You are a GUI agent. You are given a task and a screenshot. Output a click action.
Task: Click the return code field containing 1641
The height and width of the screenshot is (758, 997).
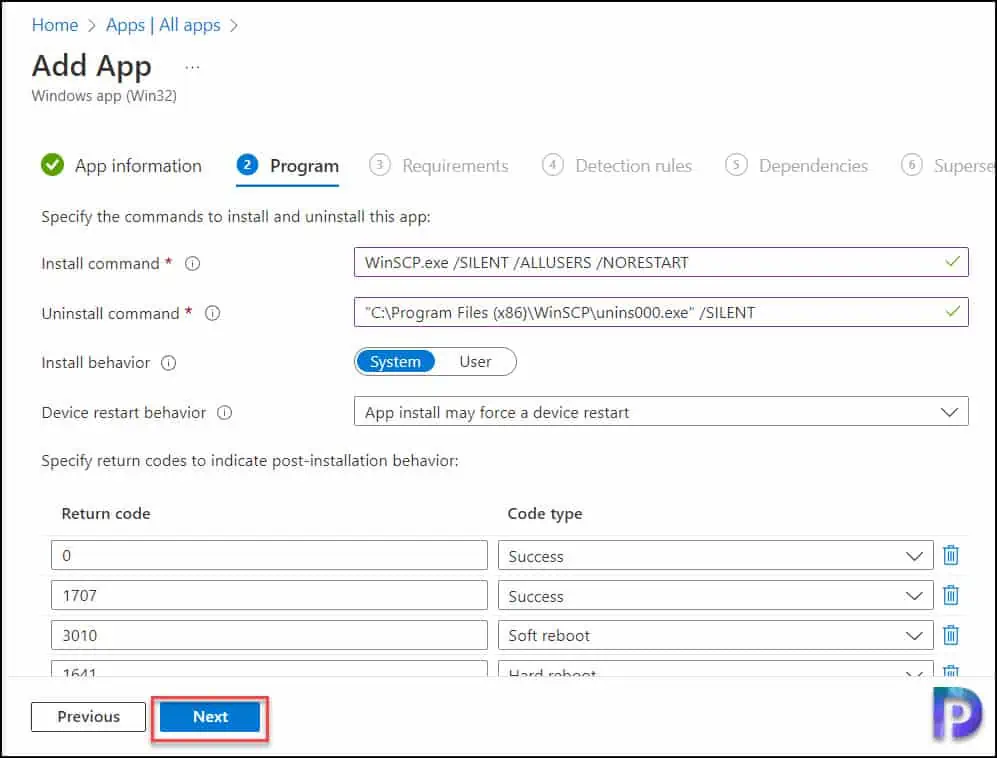(x=269, y=669)
